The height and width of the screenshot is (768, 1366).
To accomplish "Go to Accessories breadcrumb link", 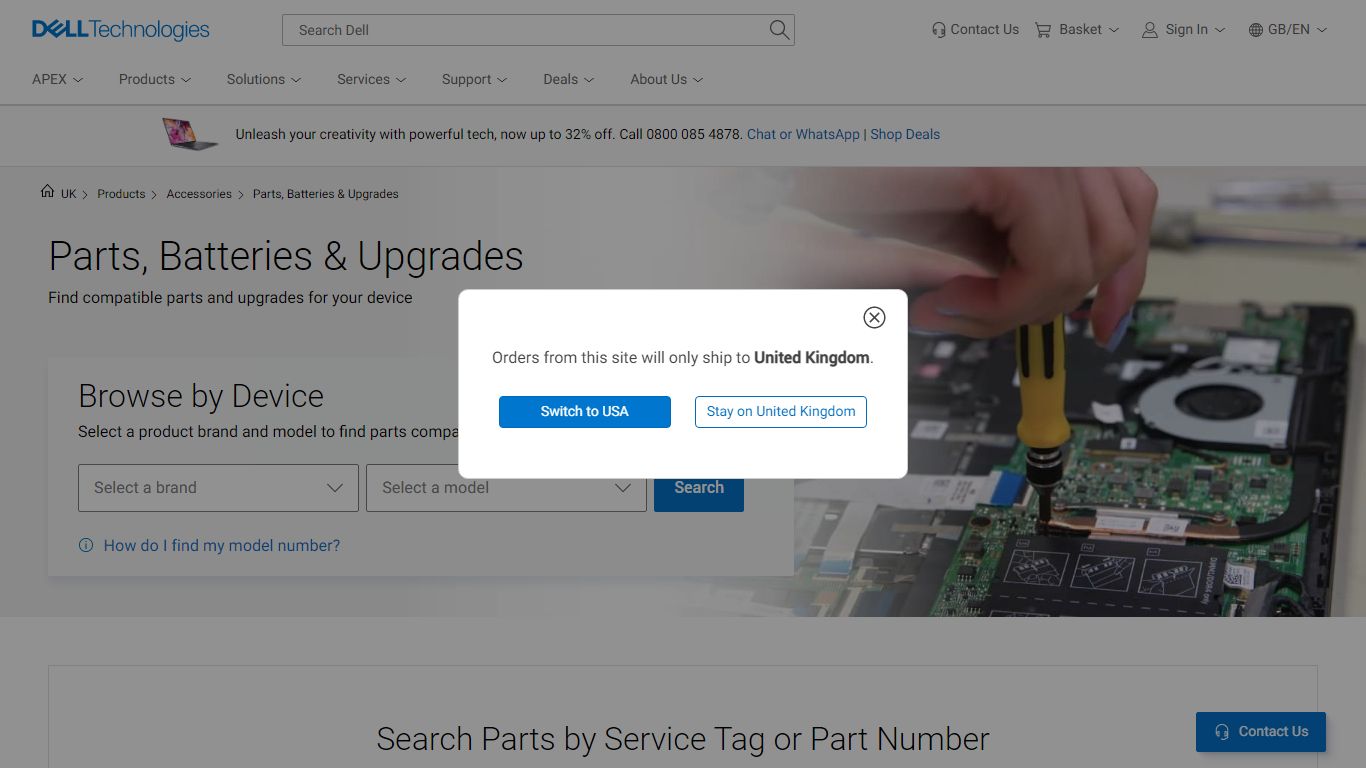I will tap(199, 194).
